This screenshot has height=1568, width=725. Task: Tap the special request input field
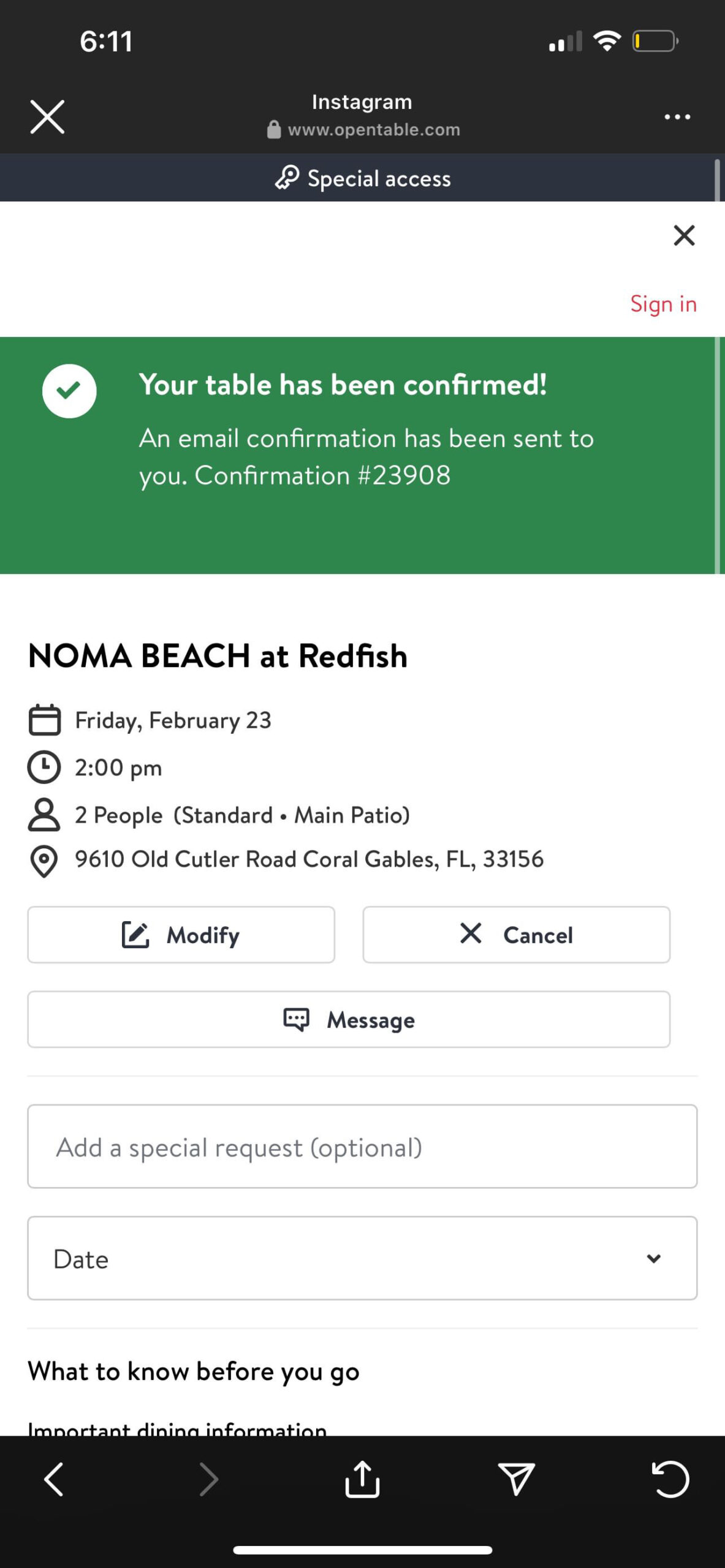(x=362, y=1147)
